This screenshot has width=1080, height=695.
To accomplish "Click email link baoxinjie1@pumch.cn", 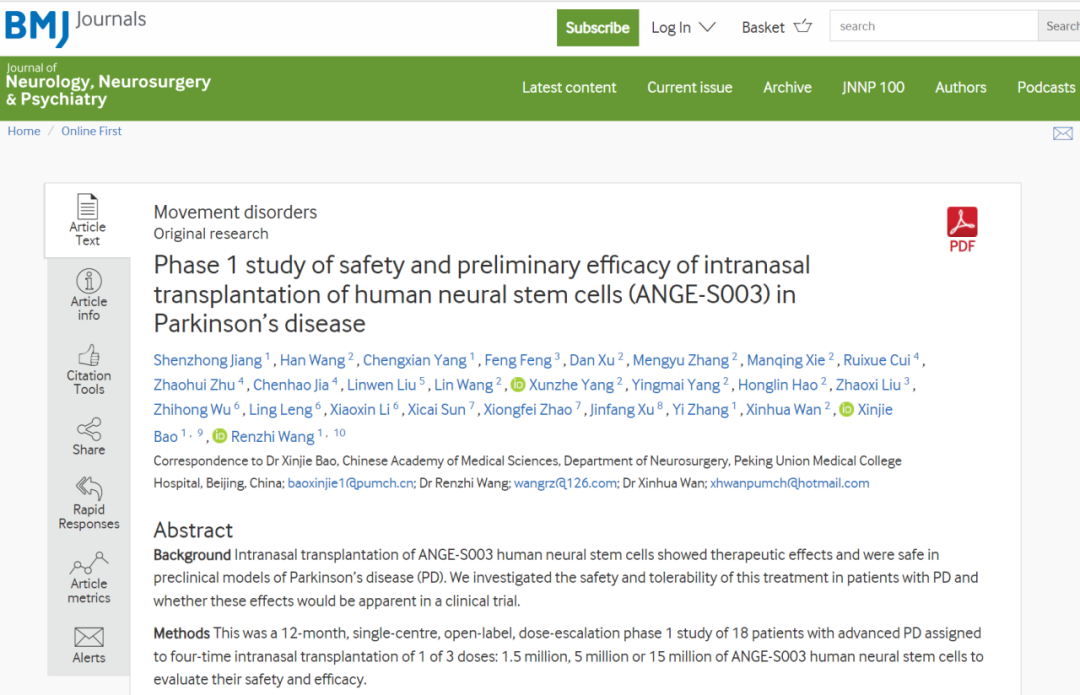I will click(x=350, y=483).
